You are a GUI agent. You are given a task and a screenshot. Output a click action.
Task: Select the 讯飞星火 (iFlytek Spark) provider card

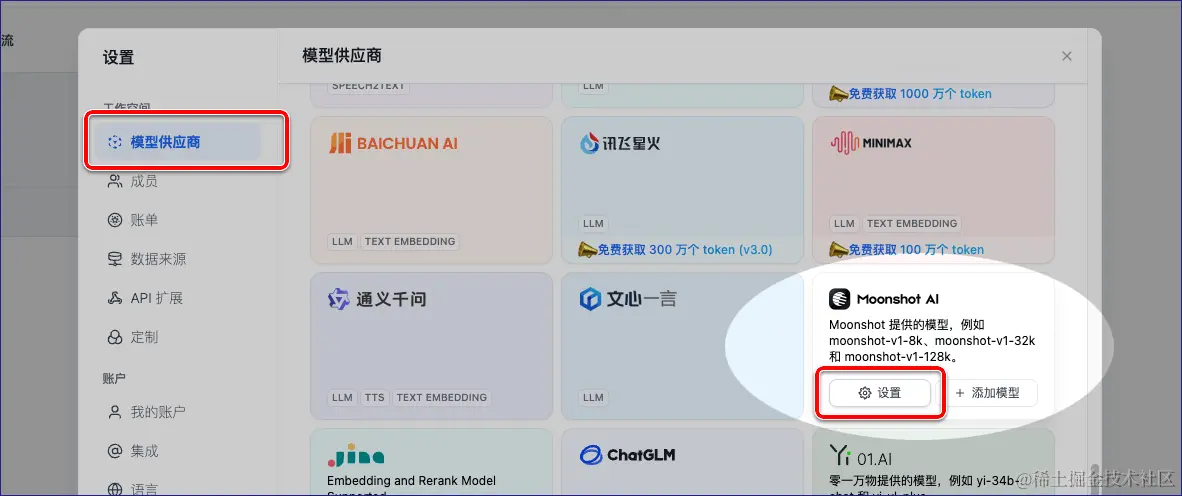click(682, 189)
